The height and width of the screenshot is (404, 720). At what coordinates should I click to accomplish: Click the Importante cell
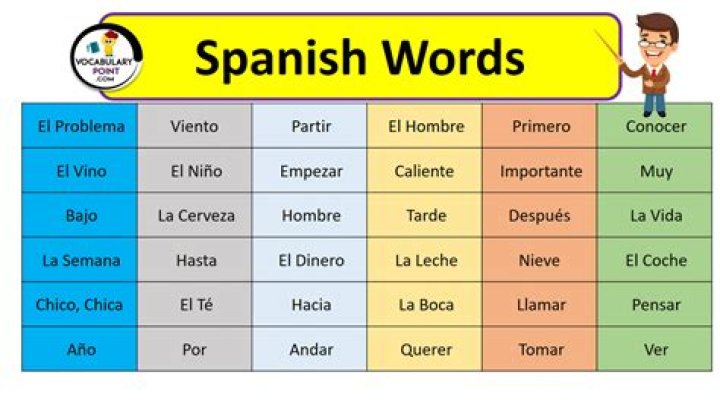point(541,171)
